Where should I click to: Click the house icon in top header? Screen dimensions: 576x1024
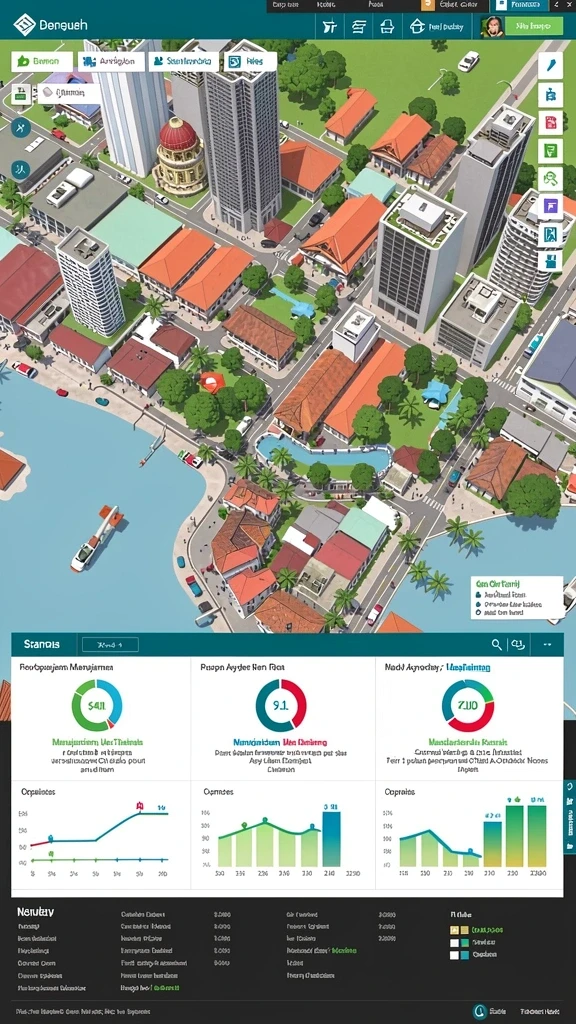tap(416, 27)
